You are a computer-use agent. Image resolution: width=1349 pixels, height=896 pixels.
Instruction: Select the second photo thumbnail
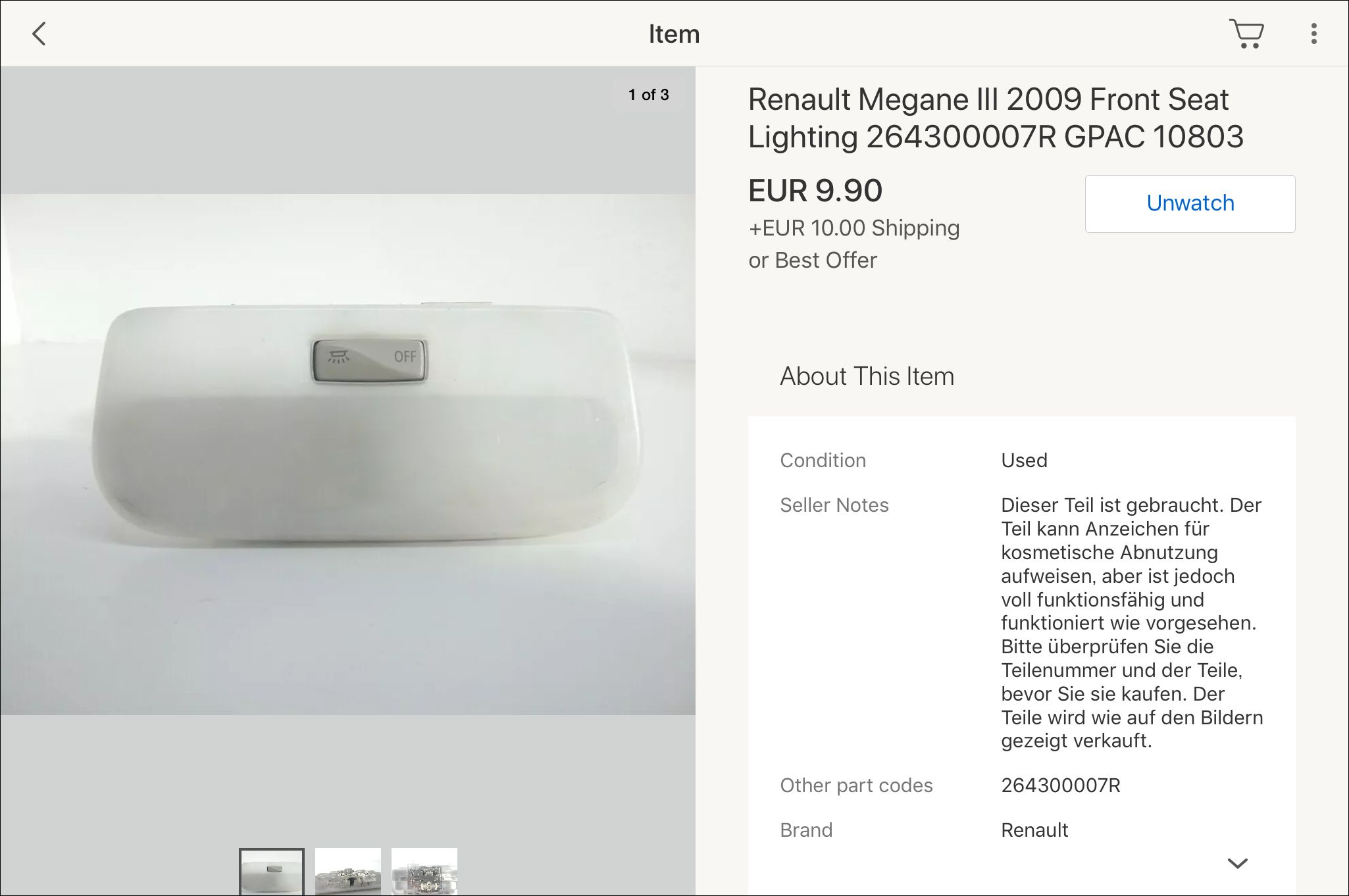pos(348,872)
